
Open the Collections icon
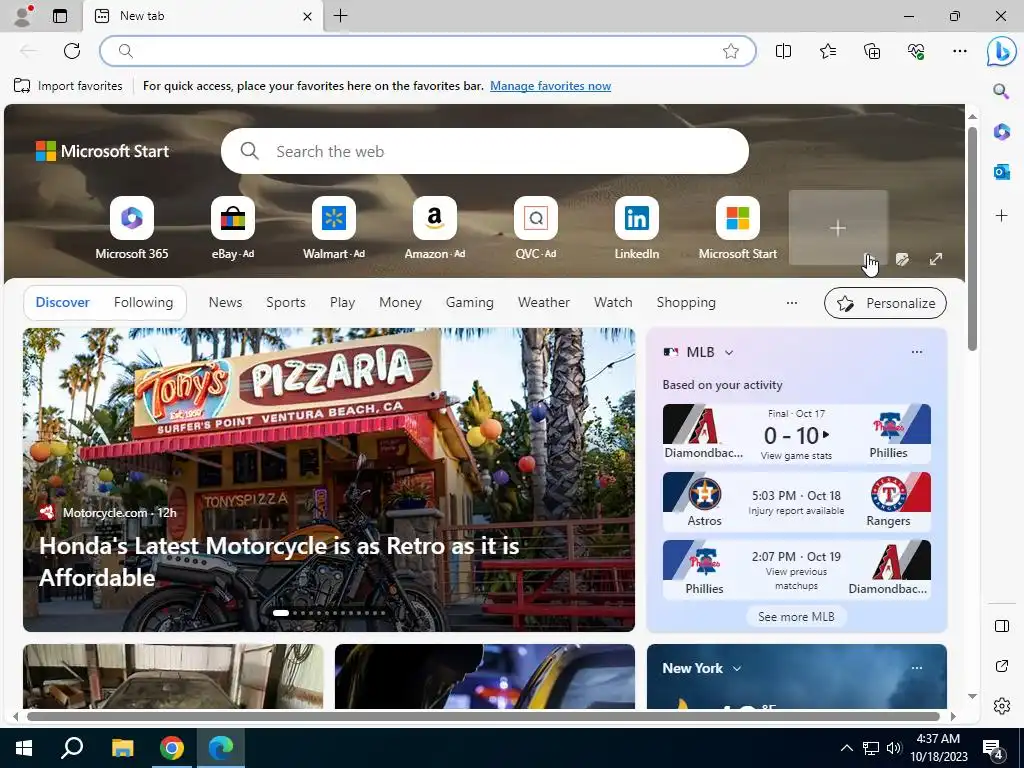pos(872,51)
